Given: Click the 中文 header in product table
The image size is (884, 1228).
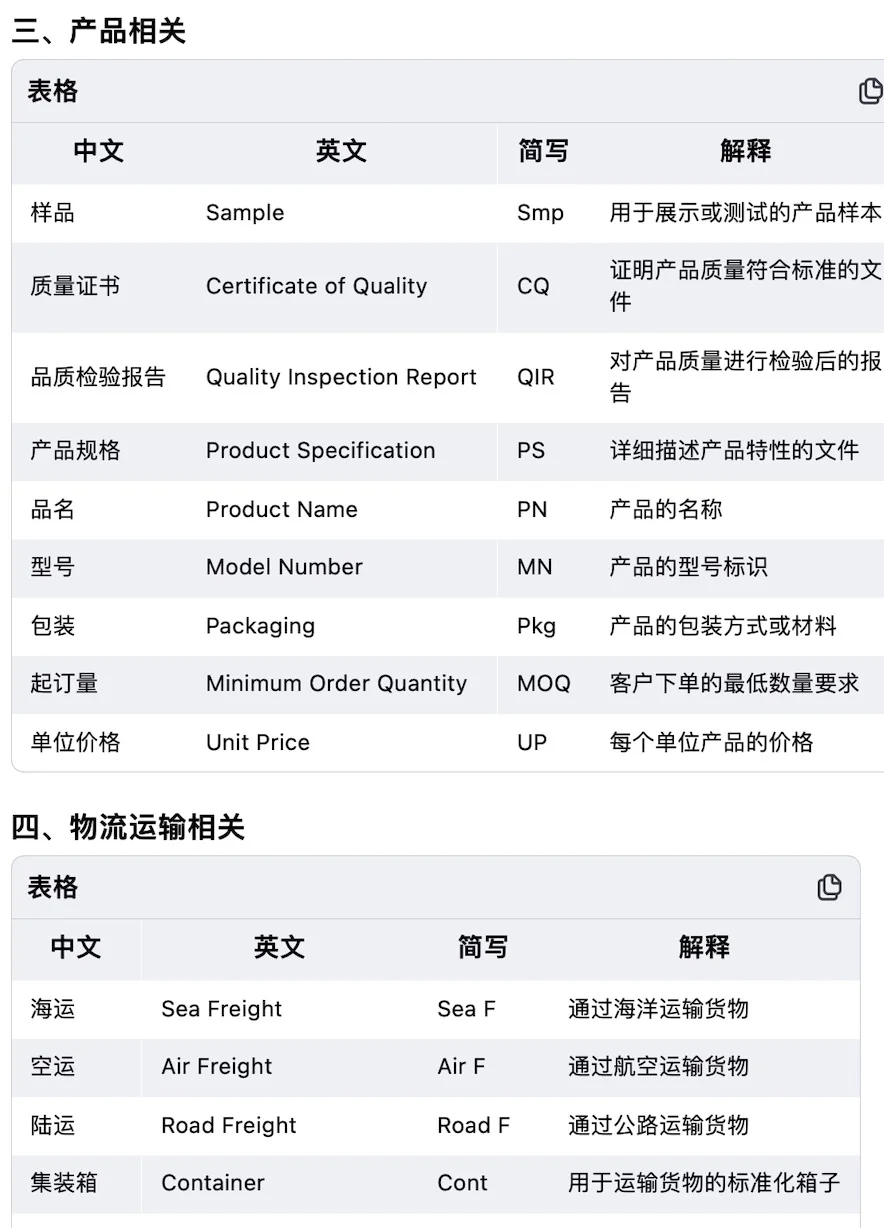Looking at the screenshot, I should click(x=98, y=151).
